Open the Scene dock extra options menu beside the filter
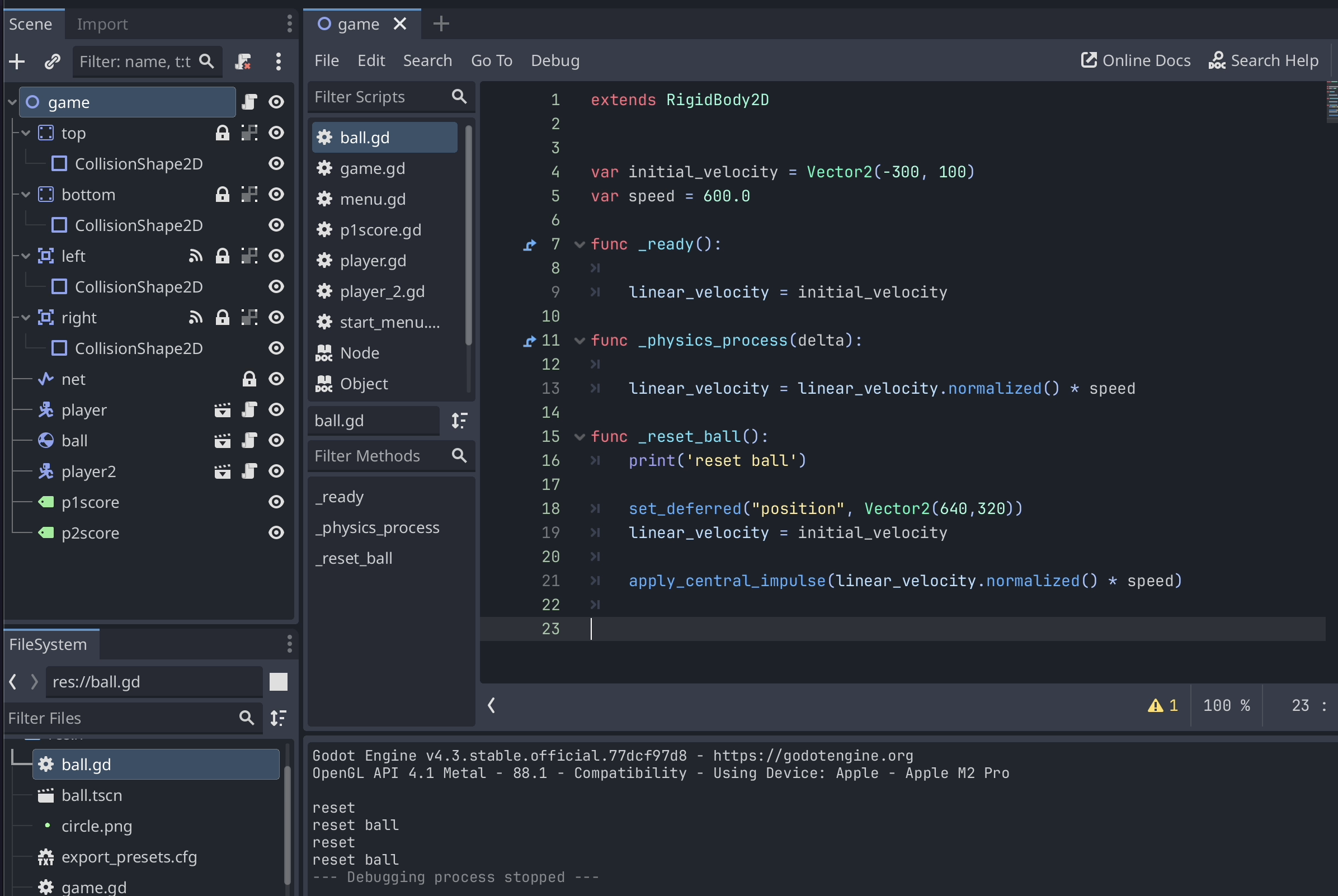 pyautogui.click(x=279, y=61)
